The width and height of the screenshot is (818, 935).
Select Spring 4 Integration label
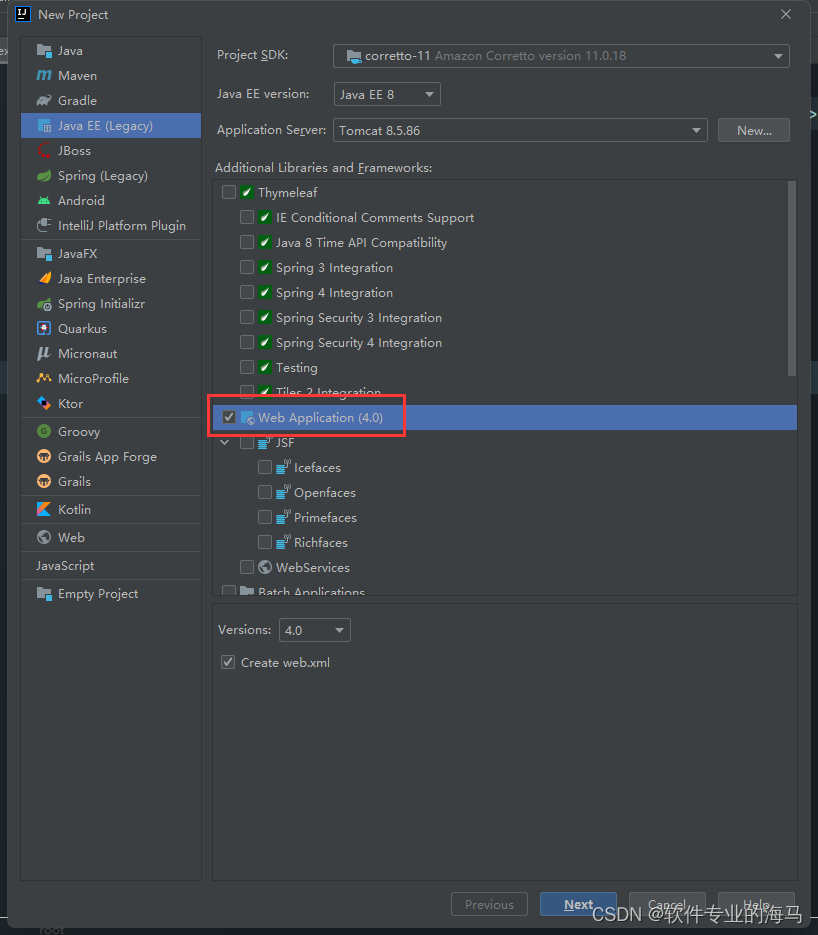pyautogui.click(x=334, y=292)
